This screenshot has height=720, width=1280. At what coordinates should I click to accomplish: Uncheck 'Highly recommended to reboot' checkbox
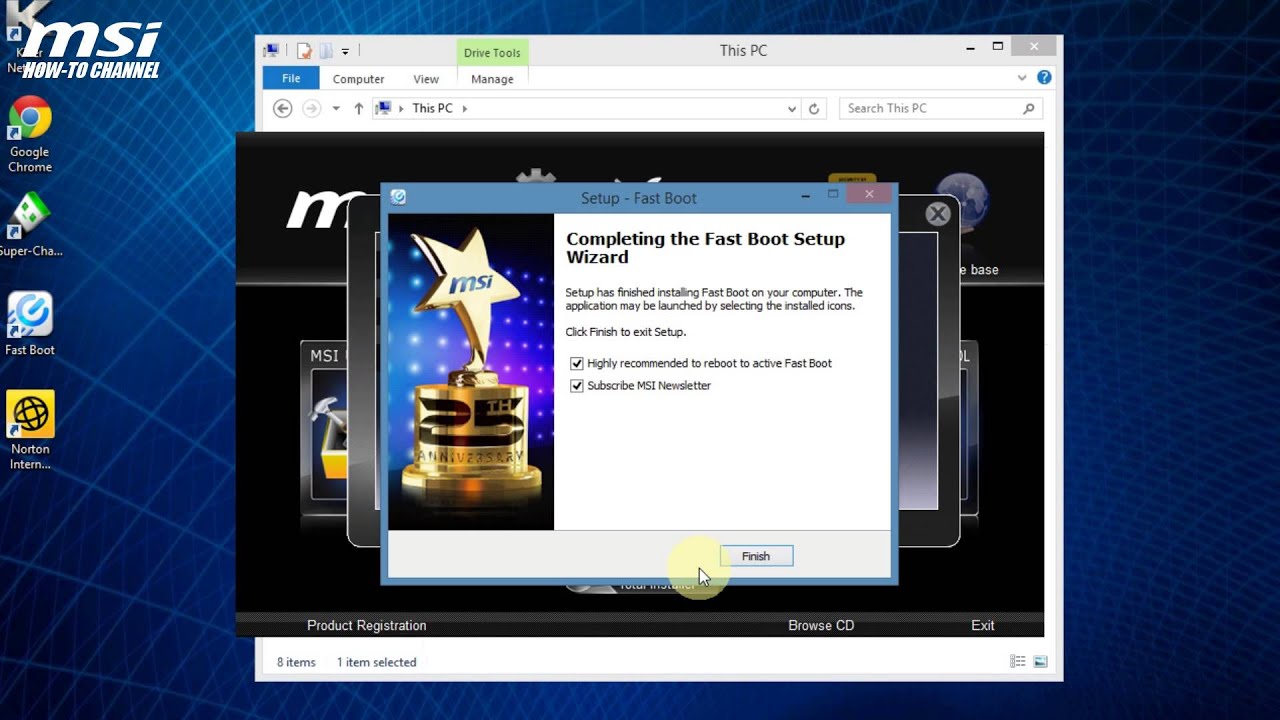[x=576, y=364]
